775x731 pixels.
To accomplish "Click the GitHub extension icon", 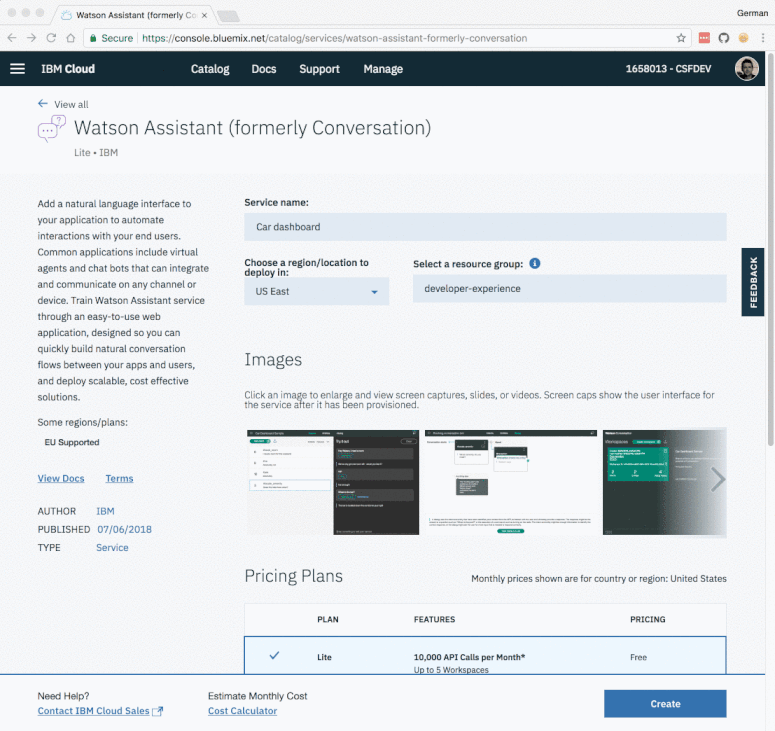I will 724,38.
